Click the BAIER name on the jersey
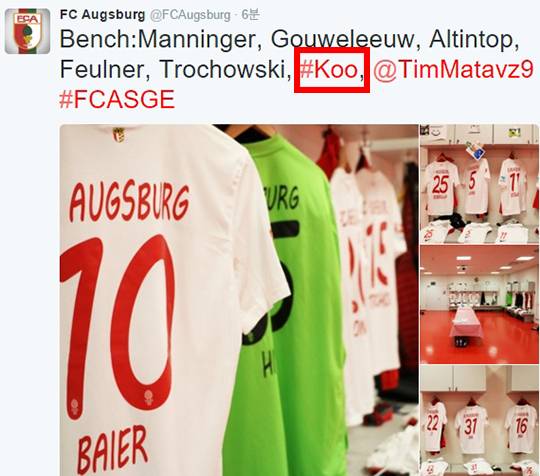 pos(113,450)
